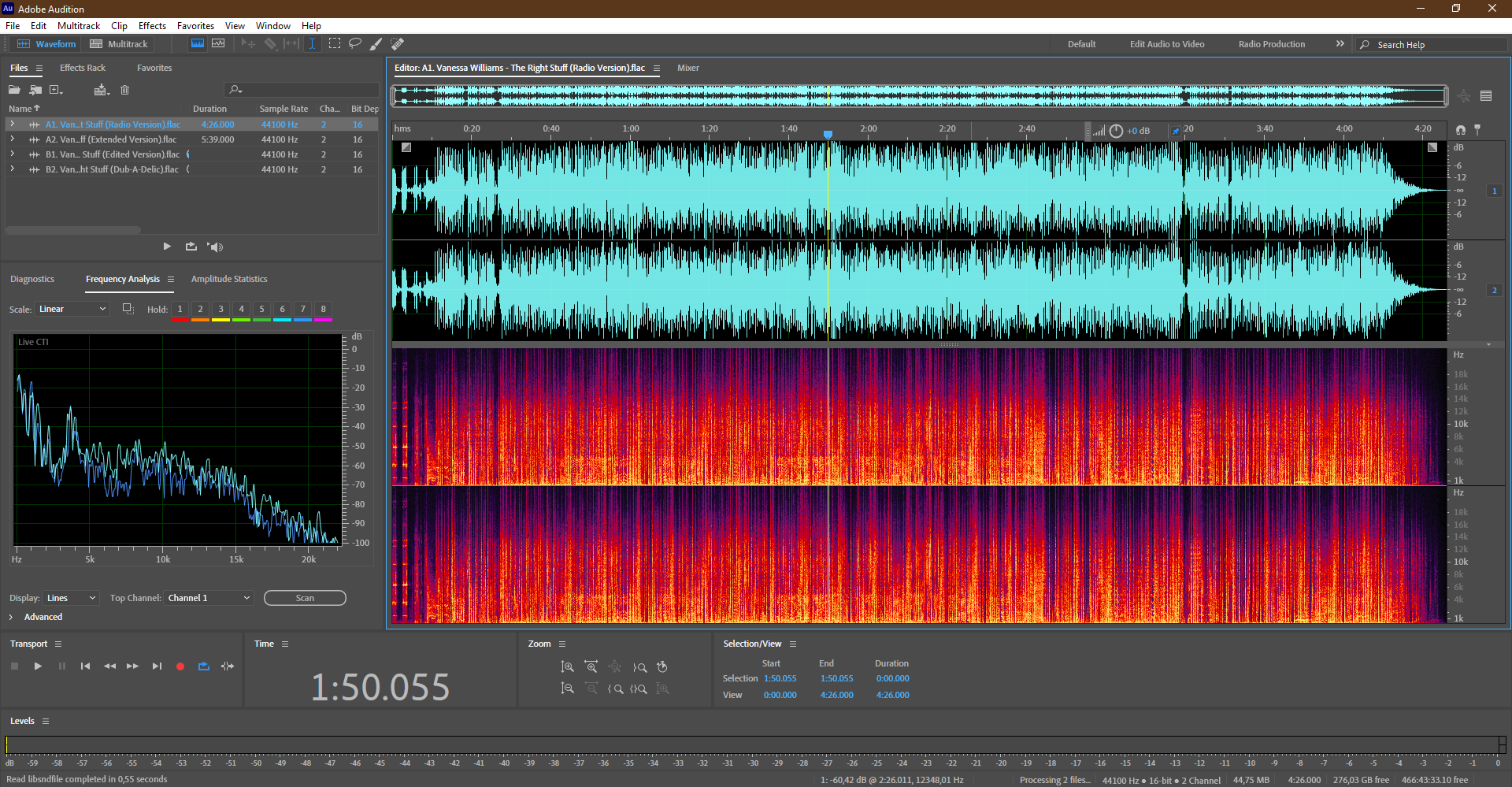Show the spectral pitch display
The width and height of the screenshot is (1512, 787).
click(218, 43)
